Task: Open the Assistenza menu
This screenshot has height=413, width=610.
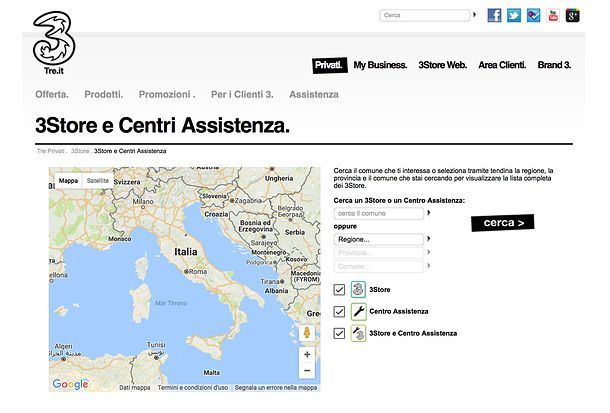Action: pyautogui.click(x=314, y=94)
